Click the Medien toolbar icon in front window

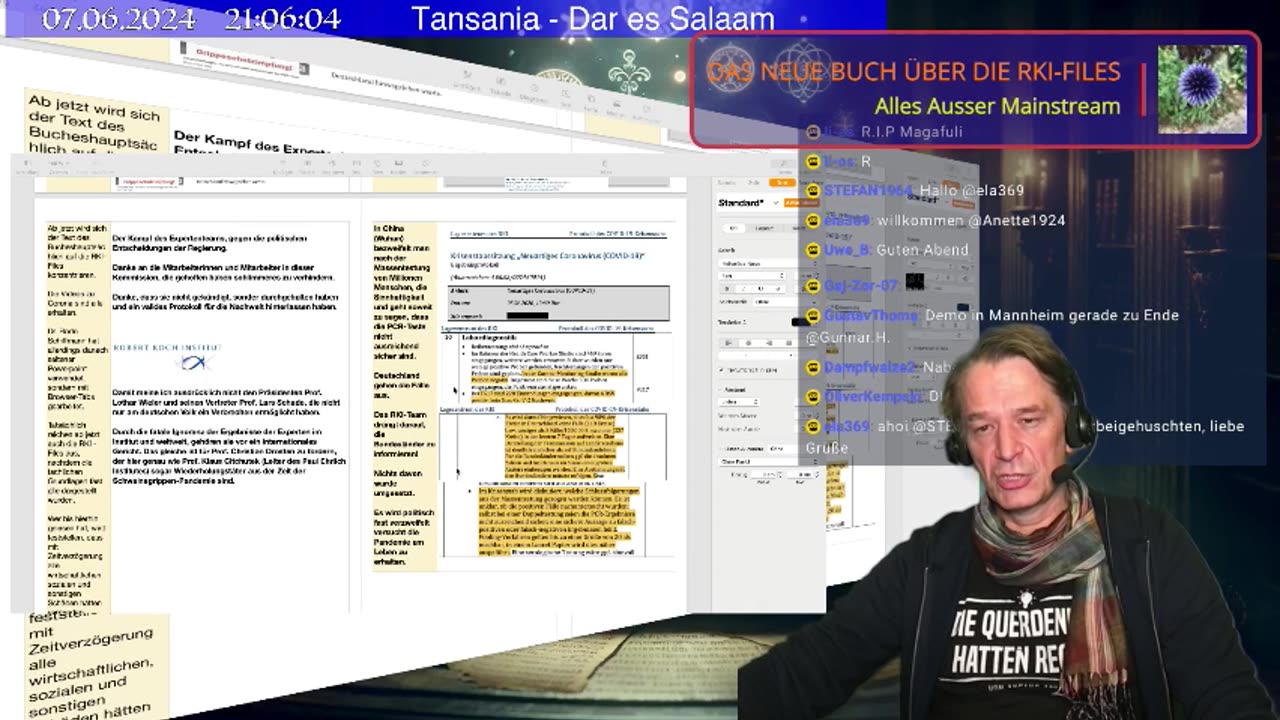click(x=399, y=167)
